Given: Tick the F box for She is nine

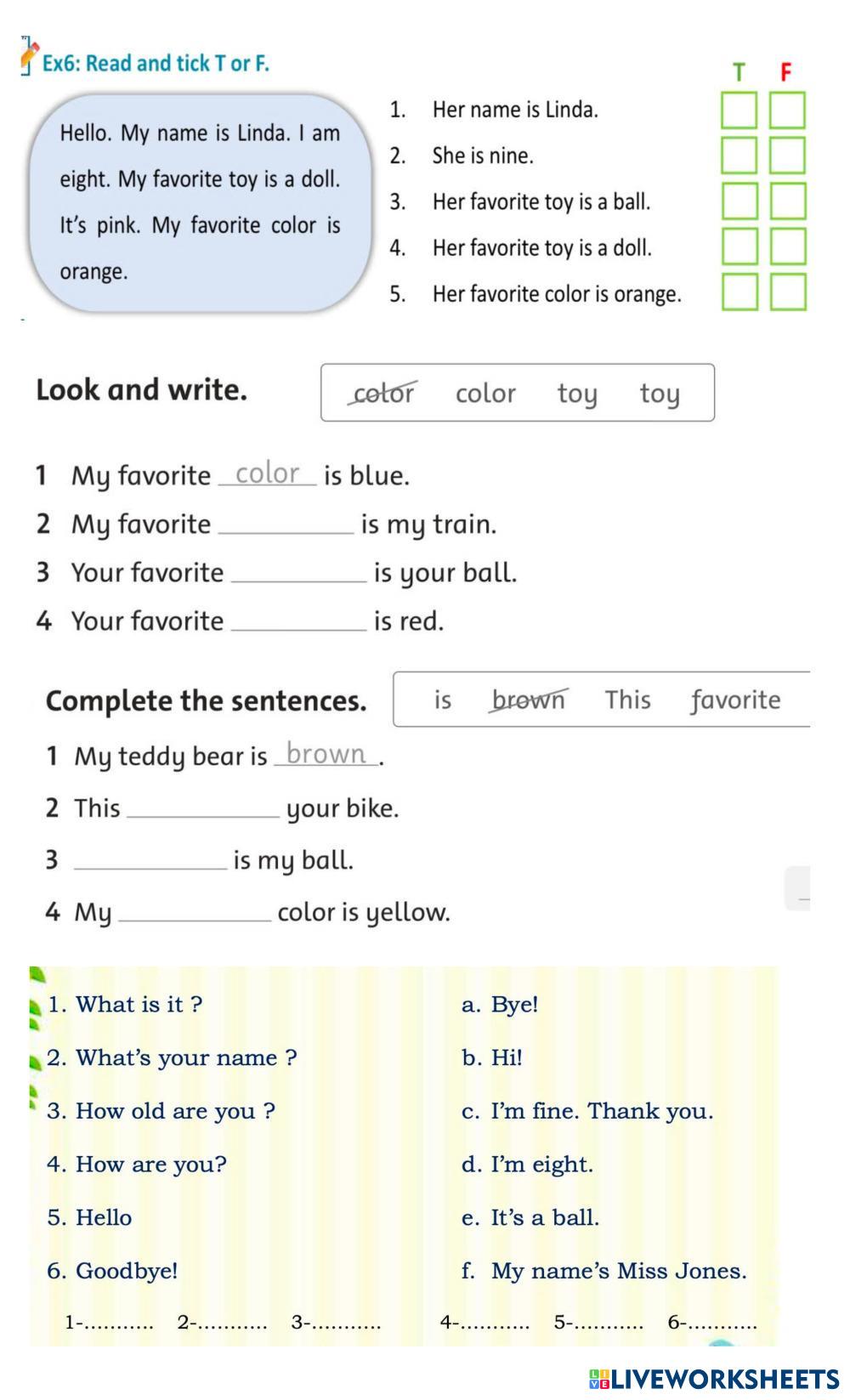Looking at the screenshot, I should [787, 156].
